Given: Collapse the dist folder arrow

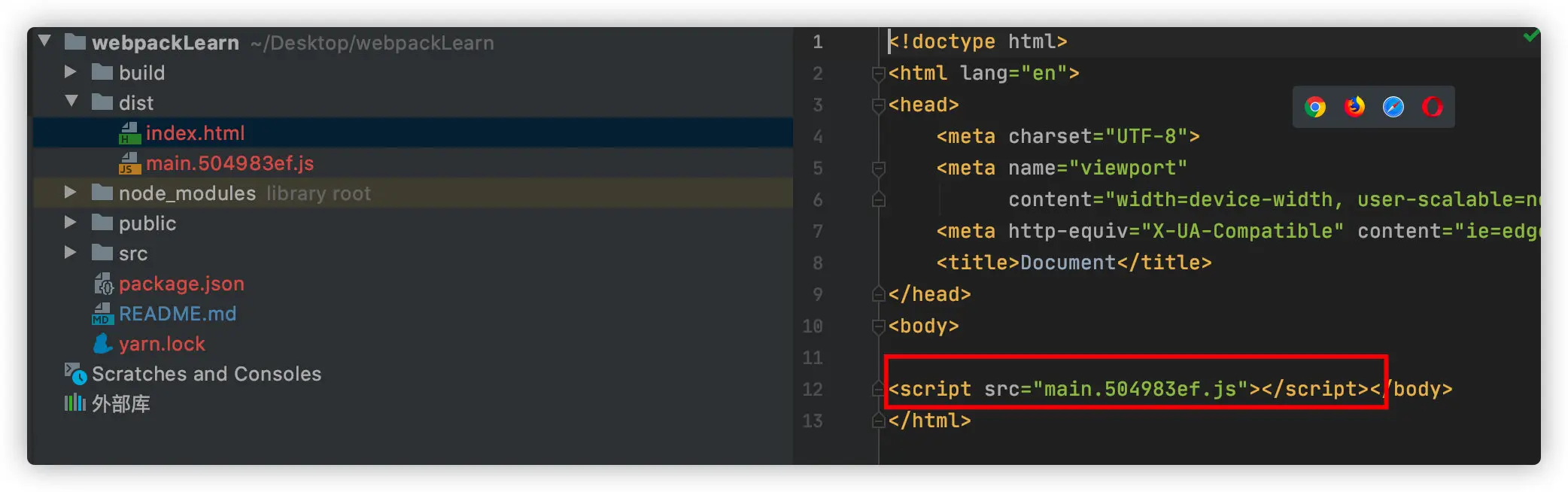Looking at the screenshot, I should tap(71, 102).
